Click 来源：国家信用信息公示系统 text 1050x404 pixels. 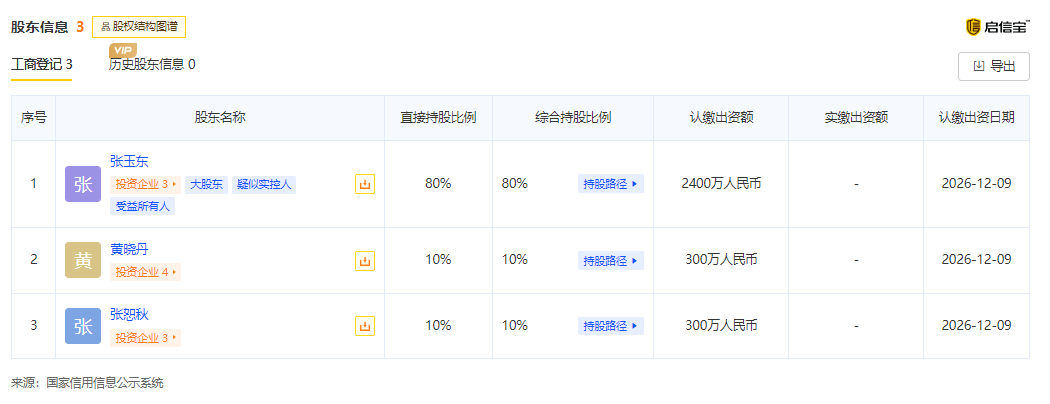pos(87,383)
